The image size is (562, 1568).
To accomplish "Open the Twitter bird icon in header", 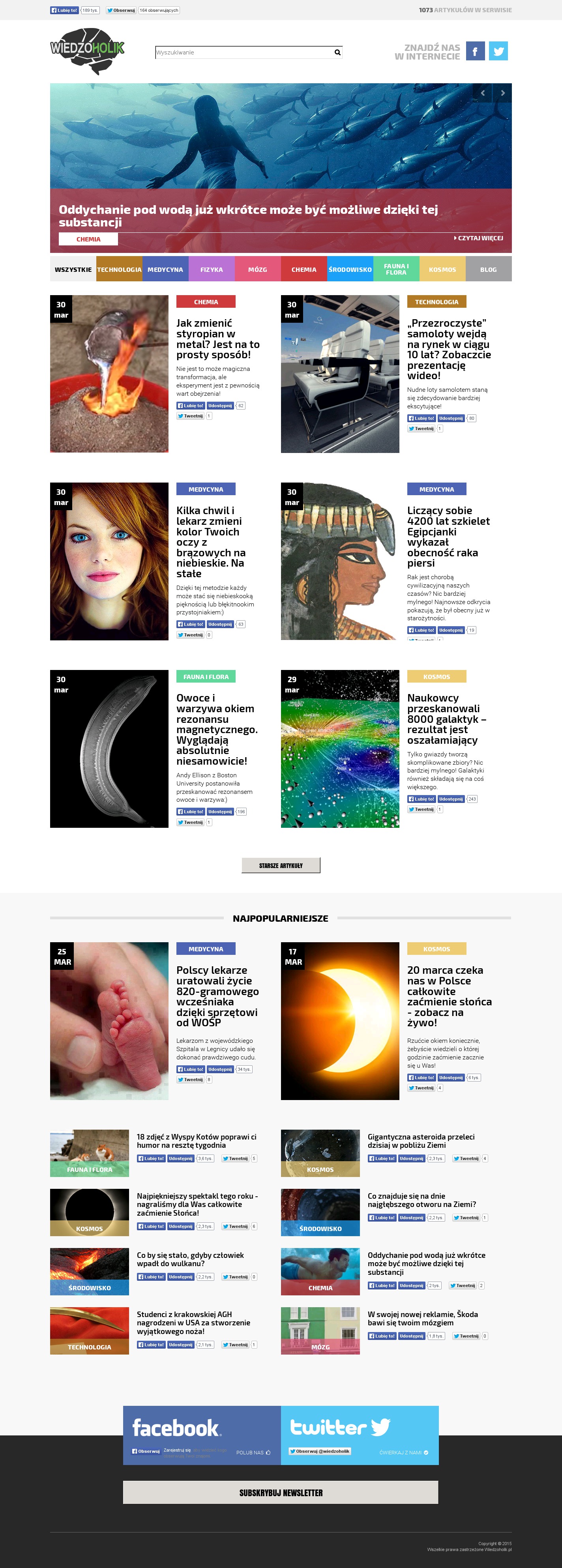I will click(x=498, y=51).
